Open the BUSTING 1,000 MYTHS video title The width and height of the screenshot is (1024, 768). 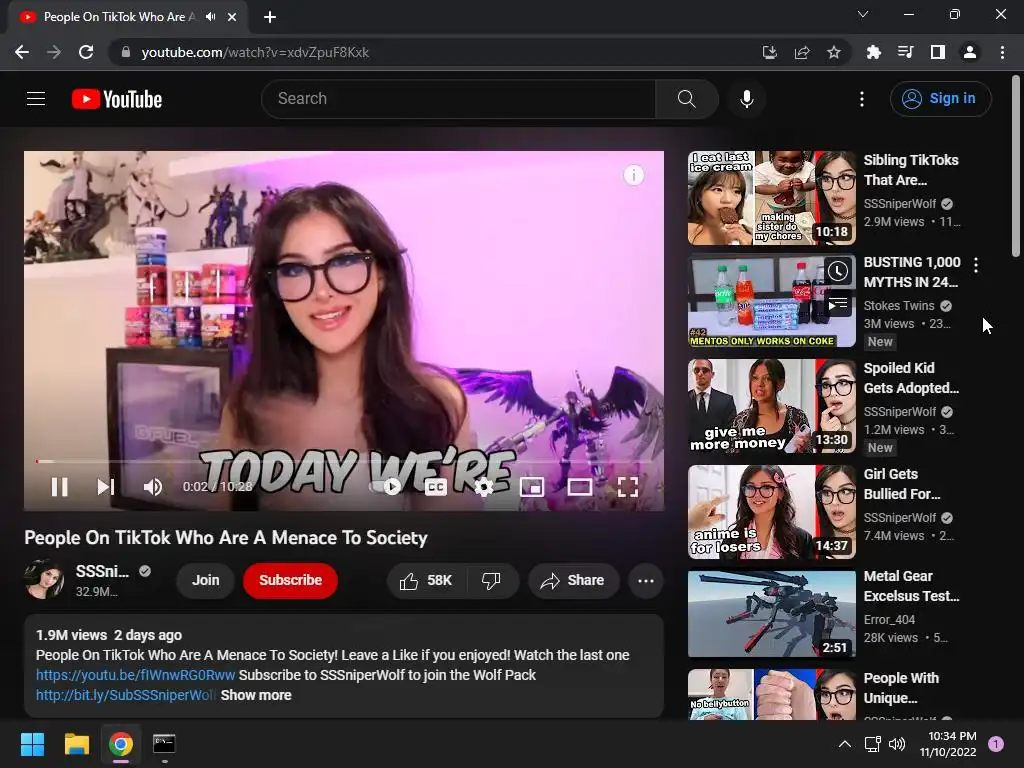tap(912, 272)
